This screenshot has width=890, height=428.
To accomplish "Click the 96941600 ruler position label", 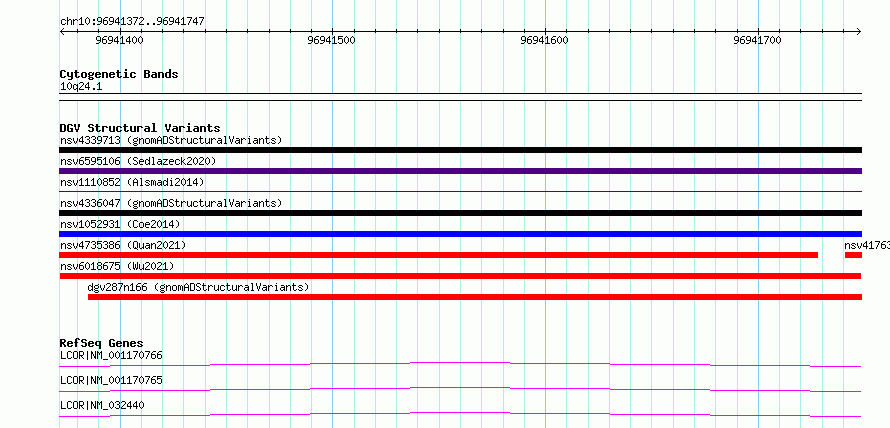I will click(544, 40).
